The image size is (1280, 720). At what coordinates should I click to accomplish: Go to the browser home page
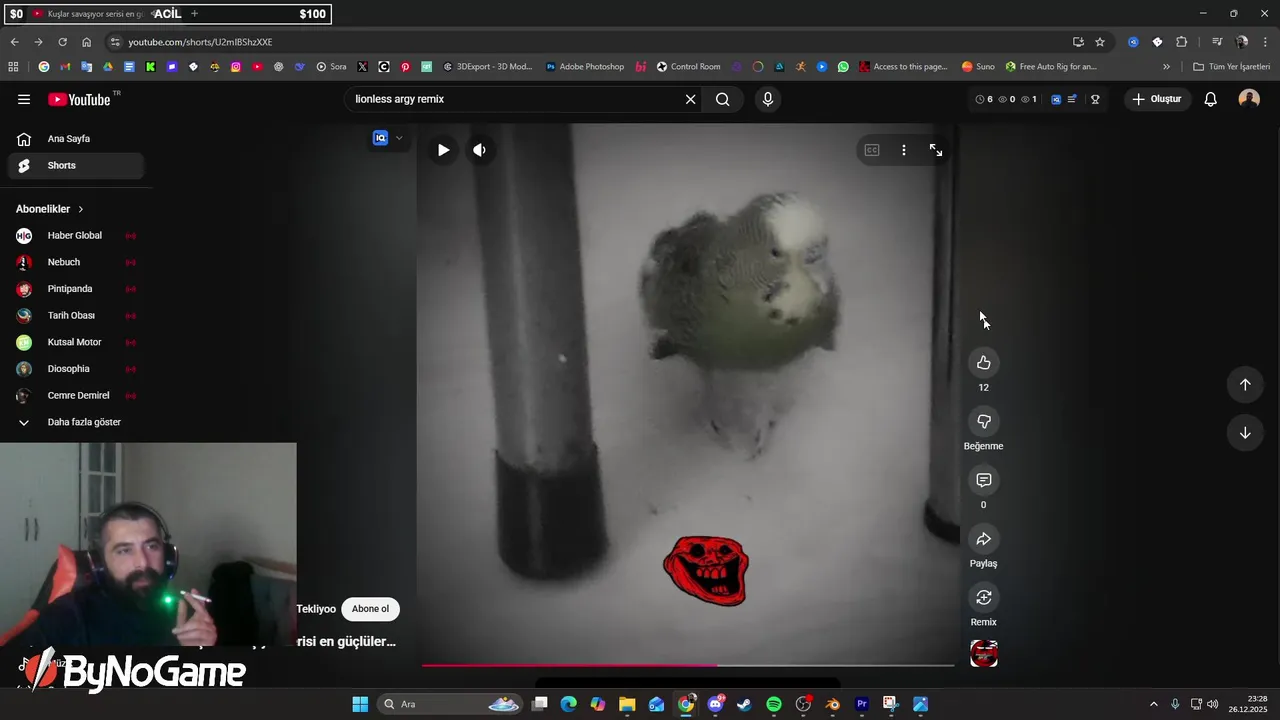(86, 42)
